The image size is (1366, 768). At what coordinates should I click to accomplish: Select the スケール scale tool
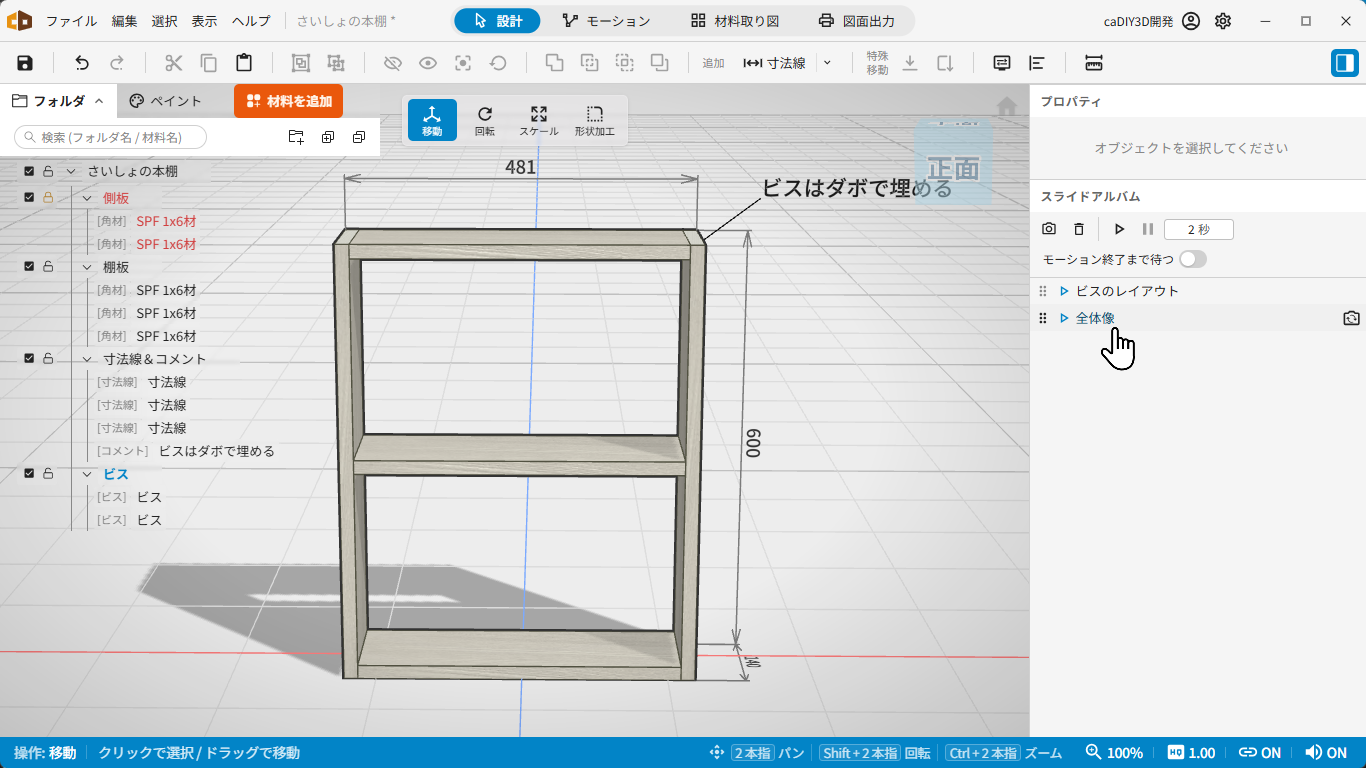[539, 120]
